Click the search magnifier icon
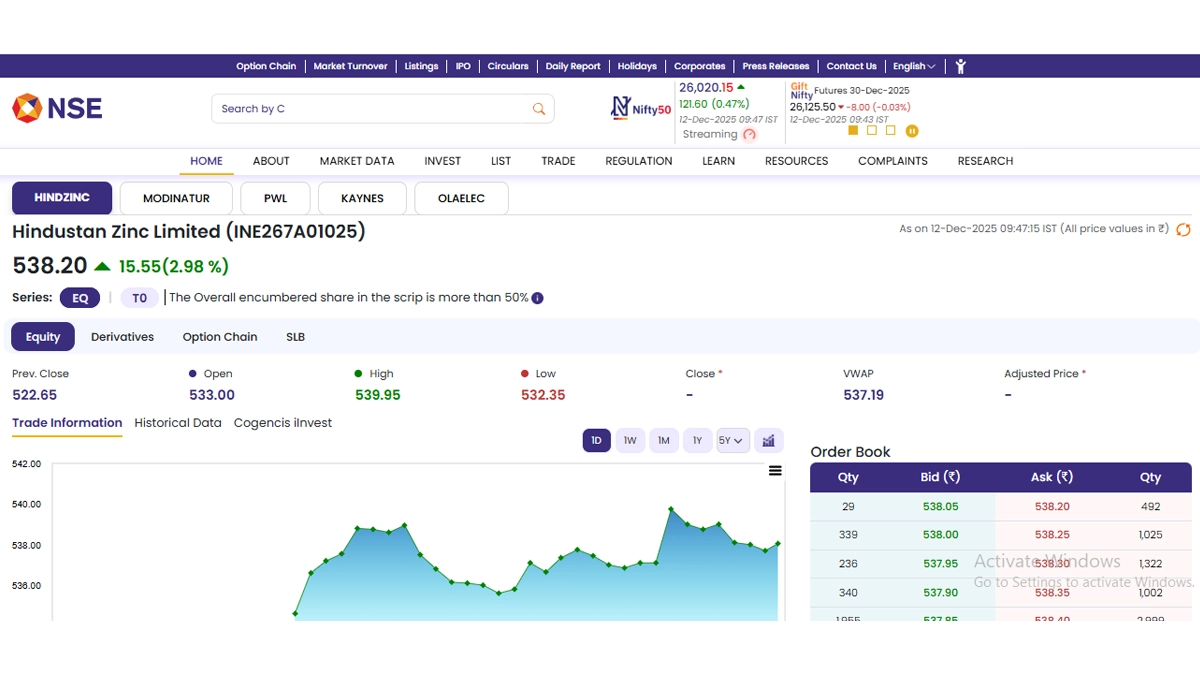Image resolution: width=1200 pixels, height=675 pixels. (x=539, y=109)
